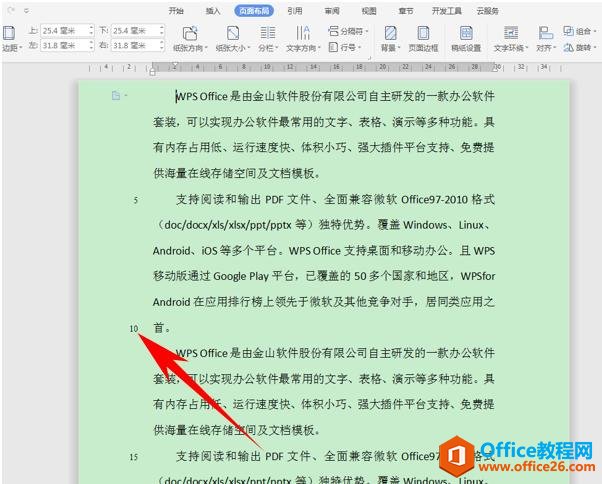The height and width of the screenshot is (484, 602).
Task: Select the 页面布局 tab
Action: (x=254, y=11)
